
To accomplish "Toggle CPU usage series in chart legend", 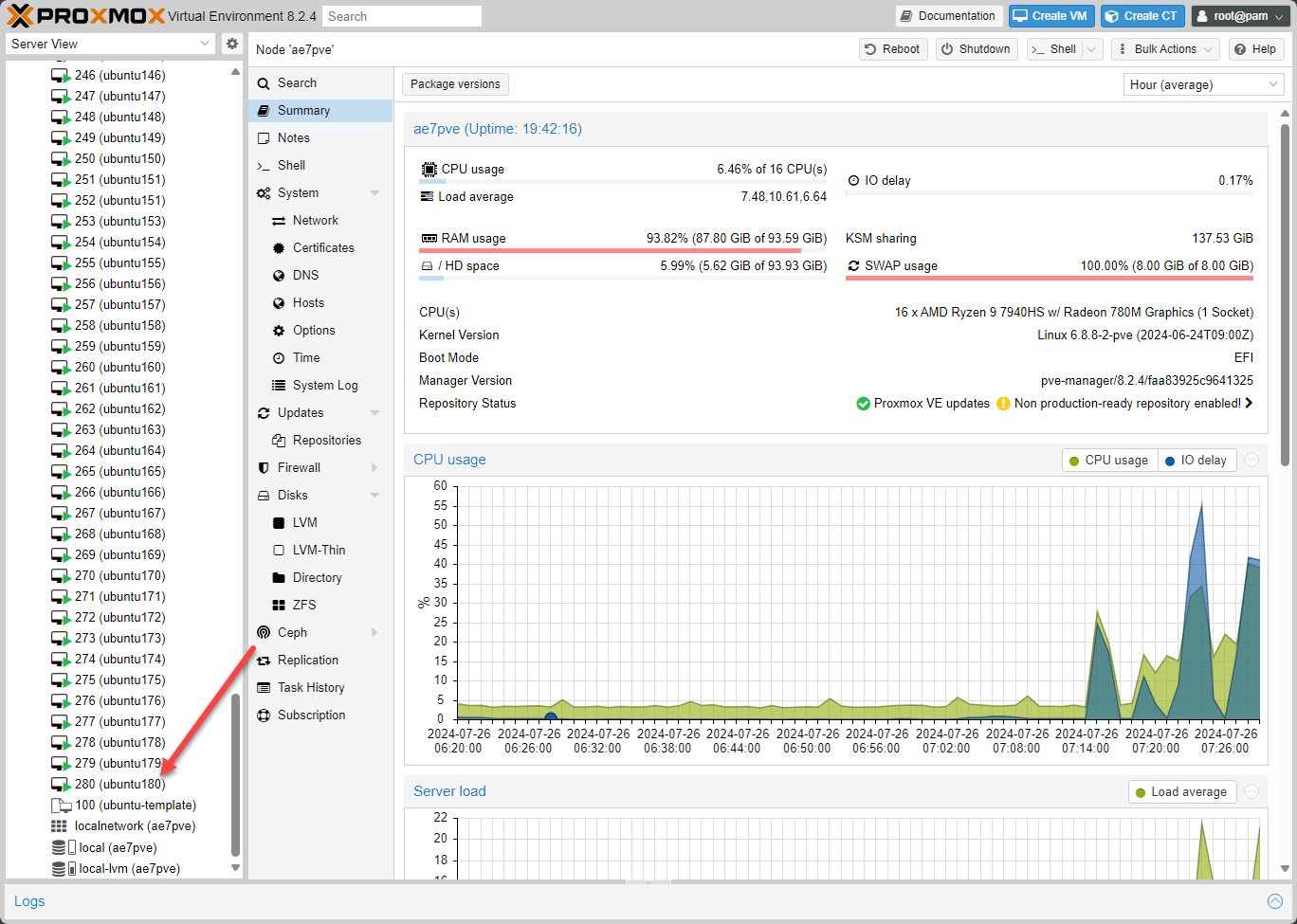I will tap(1108, 461).
